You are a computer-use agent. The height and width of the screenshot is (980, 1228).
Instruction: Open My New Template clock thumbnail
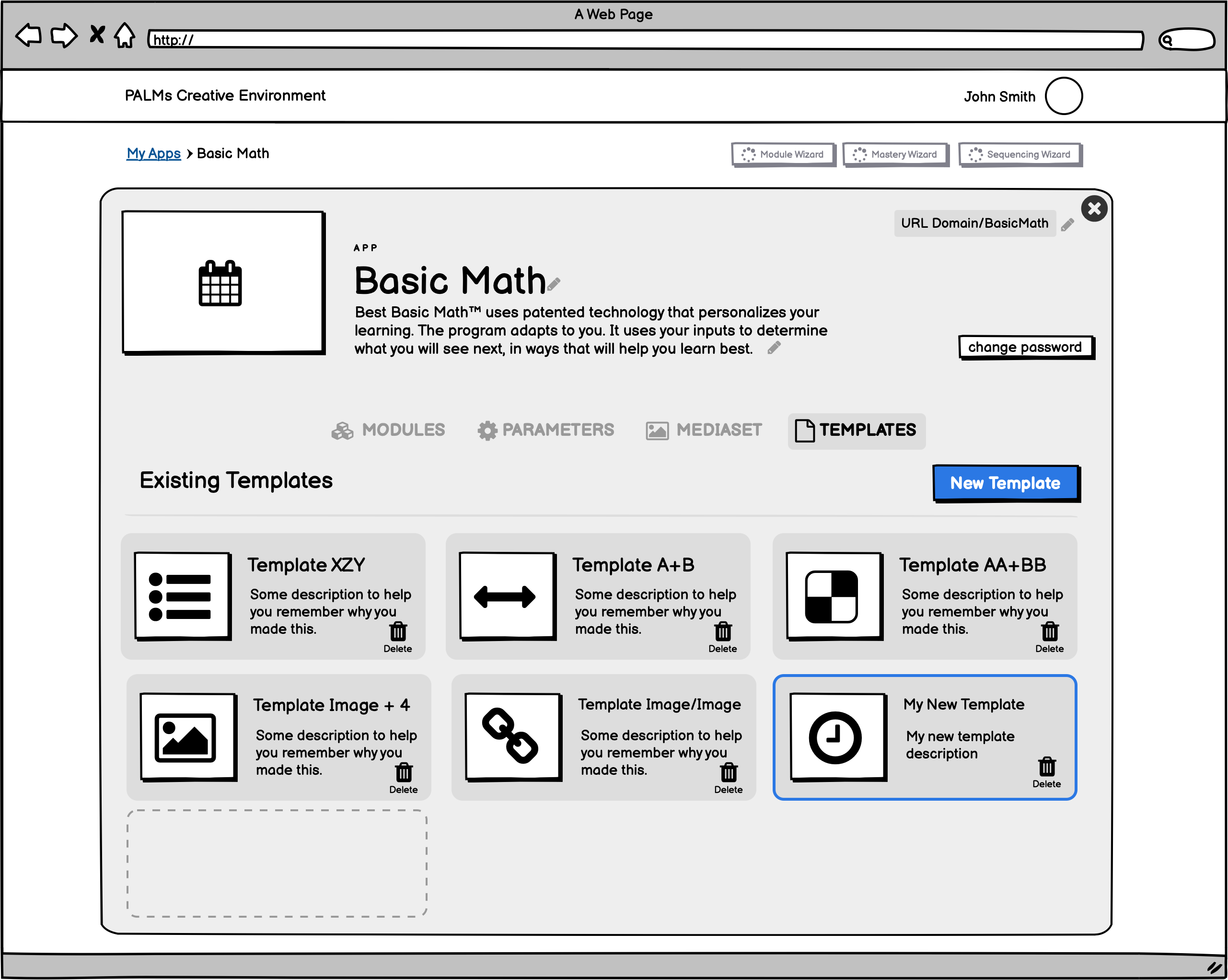coord(838,737)
